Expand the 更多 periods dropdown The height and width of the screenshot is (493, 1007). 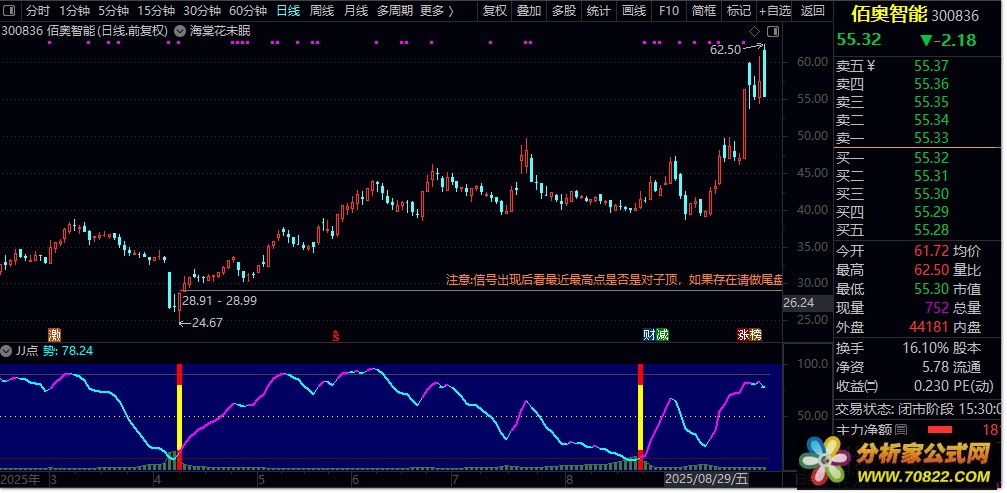pyautogui.click(x=436, y=11)
